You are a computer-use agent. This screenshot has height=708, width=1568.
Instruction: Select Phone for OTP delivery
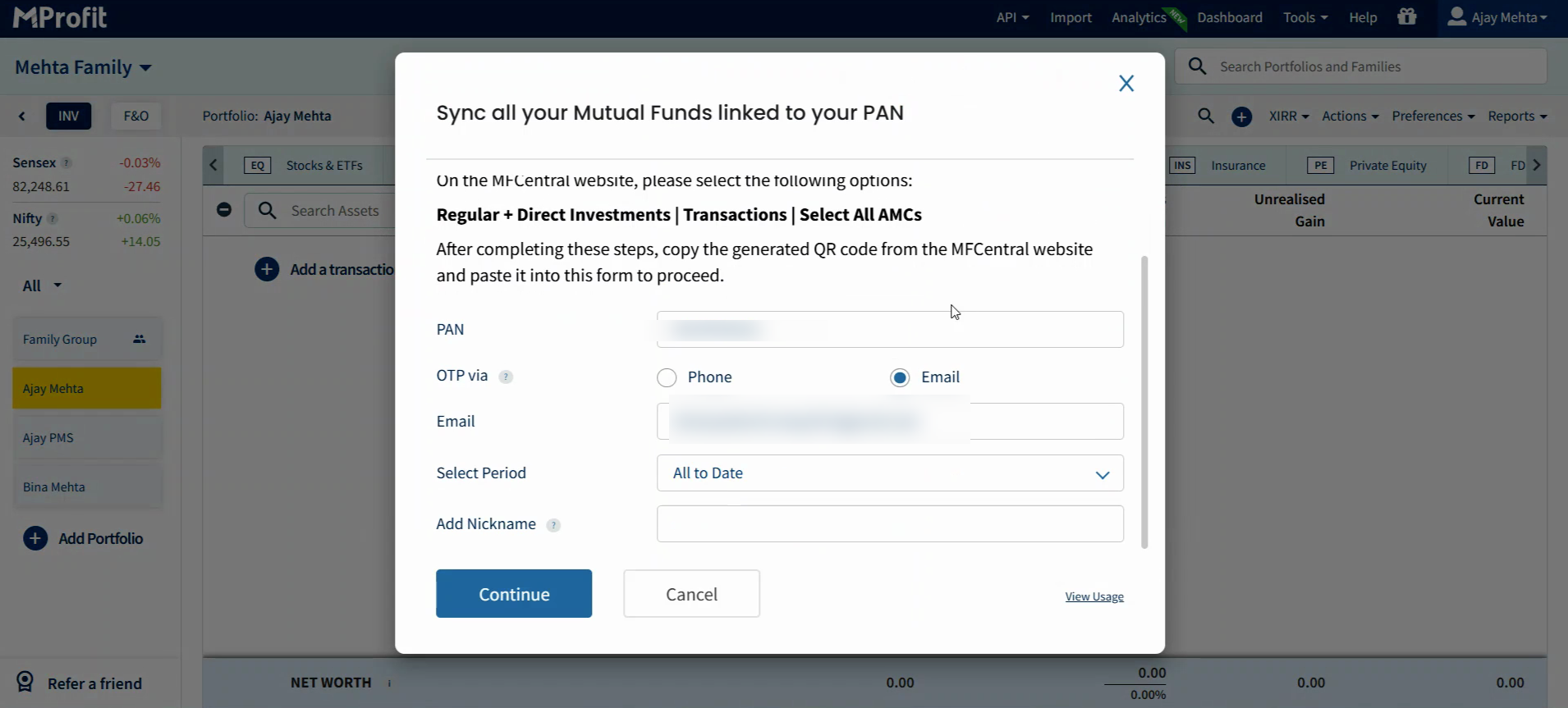click(x=667, y=377)
